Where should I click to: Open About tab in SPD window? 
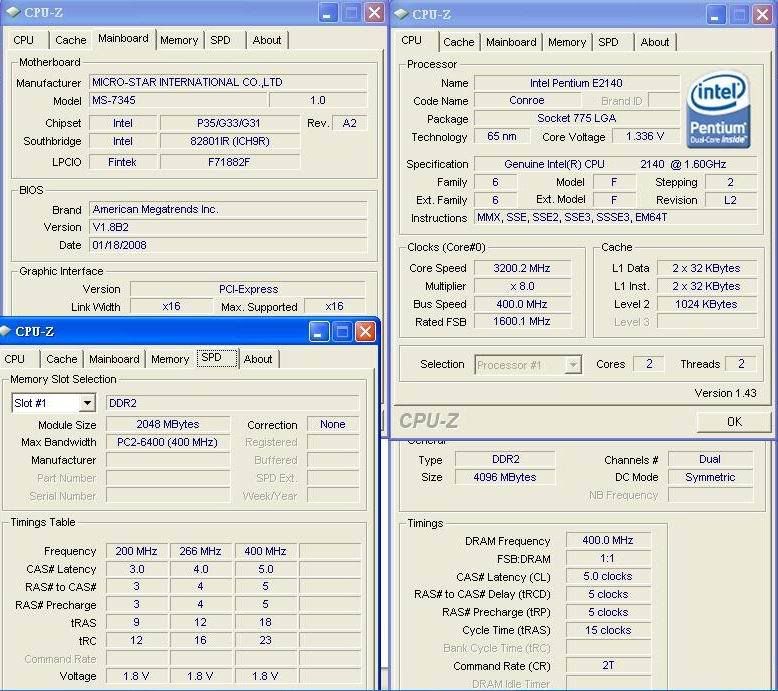click(x=258, y=359)
